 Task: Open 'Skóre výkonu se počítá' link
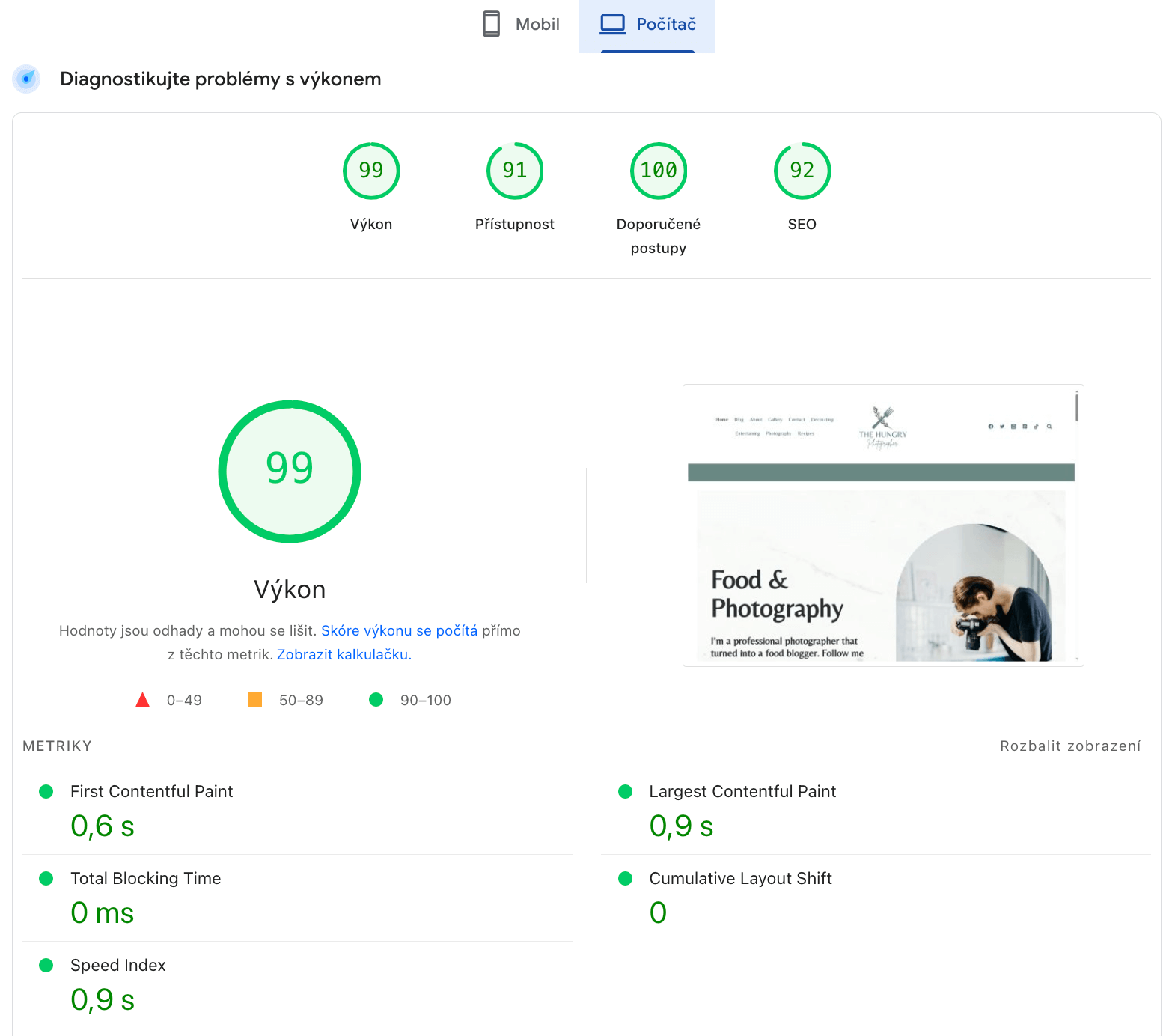[x=399, y=630]
